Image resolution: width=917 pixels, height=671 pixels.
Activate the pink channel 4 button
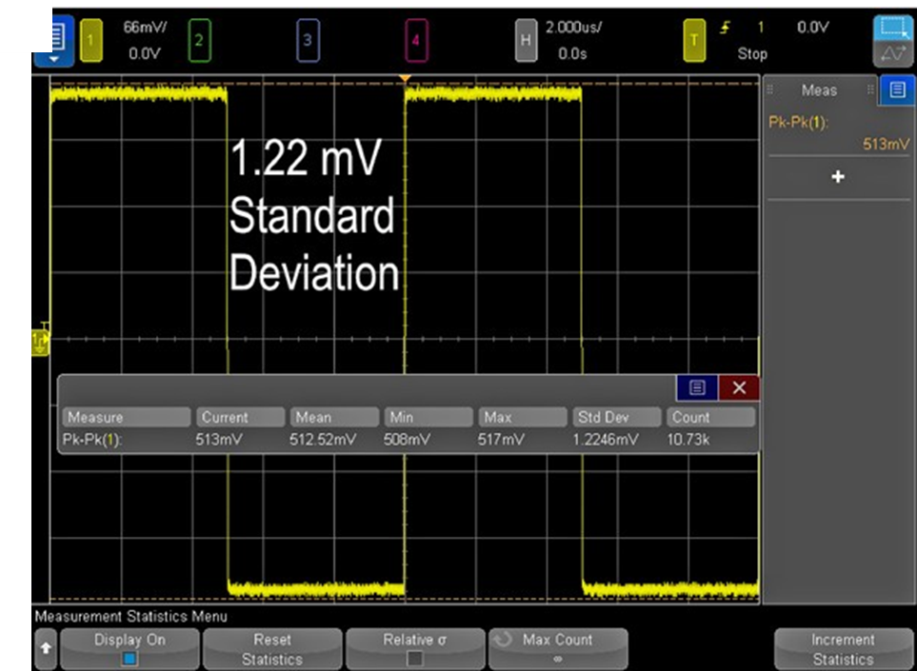point(416,41)
